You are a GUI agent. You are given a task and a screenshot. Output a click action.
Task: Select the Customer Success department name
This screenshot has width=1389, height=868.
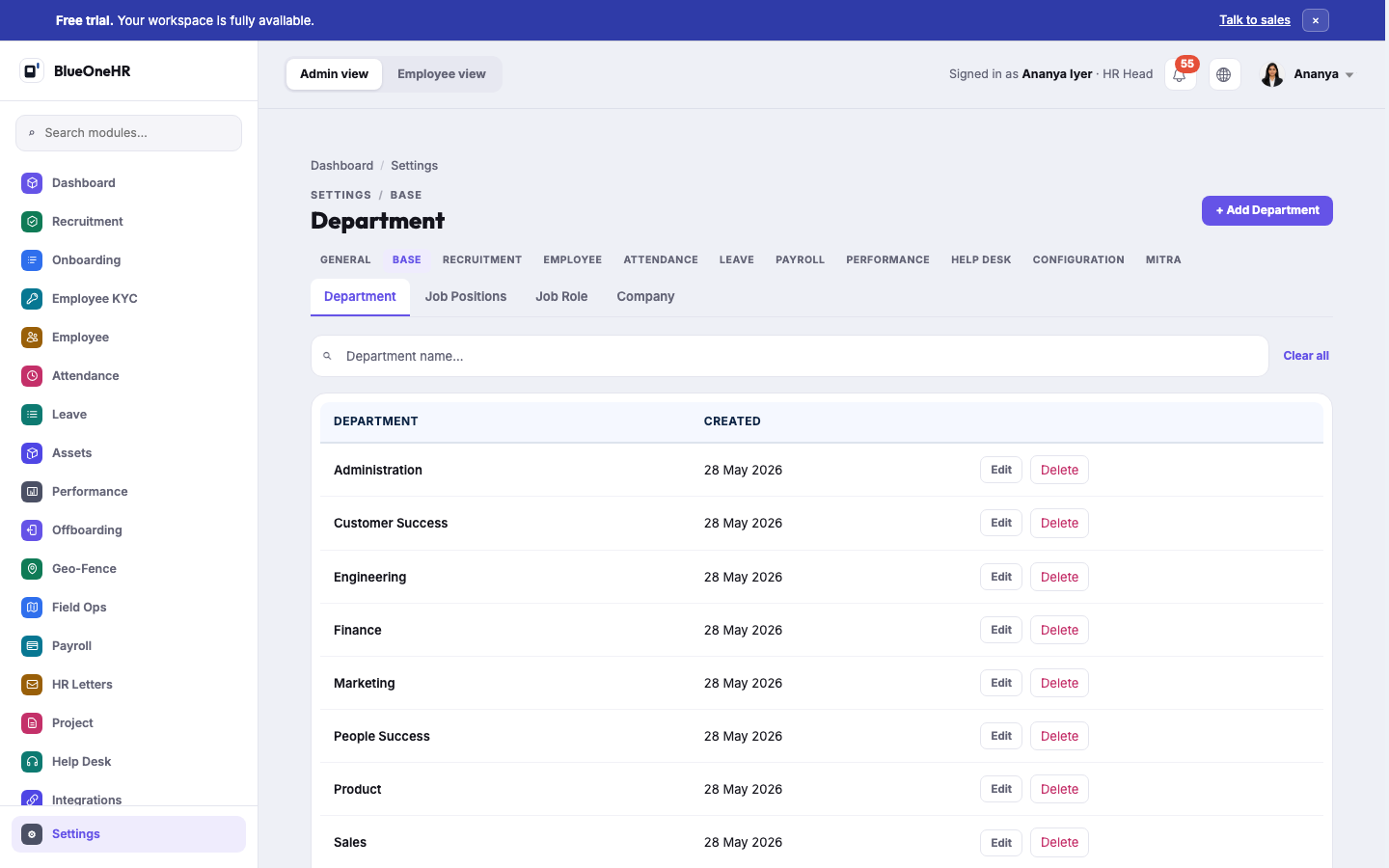[x=391, y=523]
